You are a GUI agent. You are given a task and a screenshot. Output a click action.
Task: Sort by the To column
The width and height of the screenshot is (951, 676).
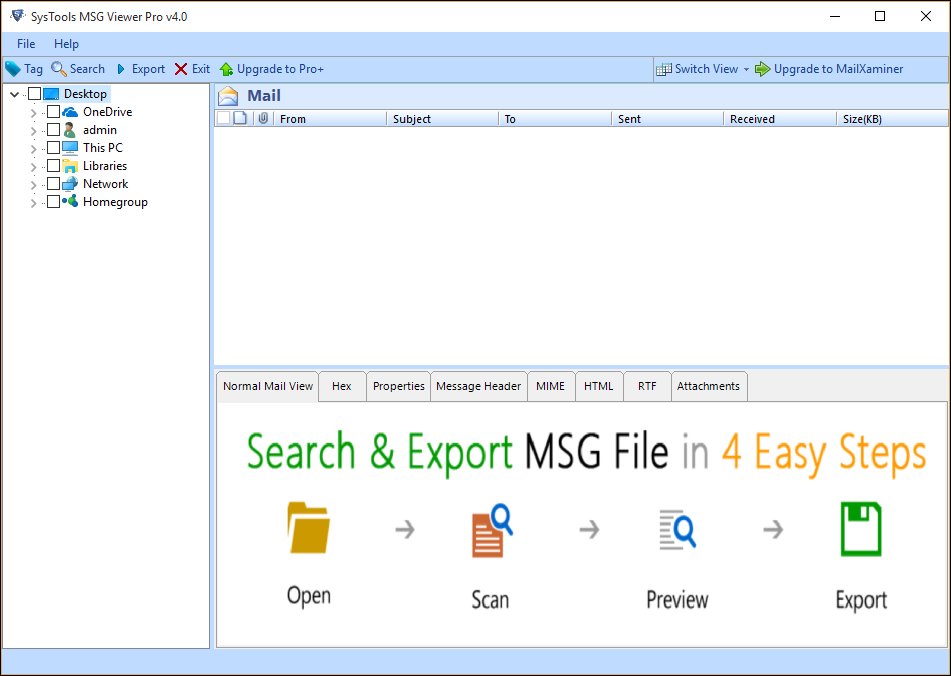click(556, 119)
